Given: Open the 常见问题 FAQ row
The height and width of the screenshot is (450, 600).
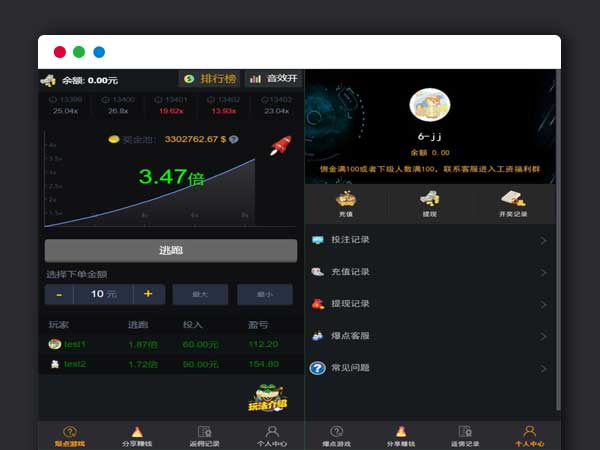Looking at the screenshot, I should pyautogui.click(x=430, y=368).
